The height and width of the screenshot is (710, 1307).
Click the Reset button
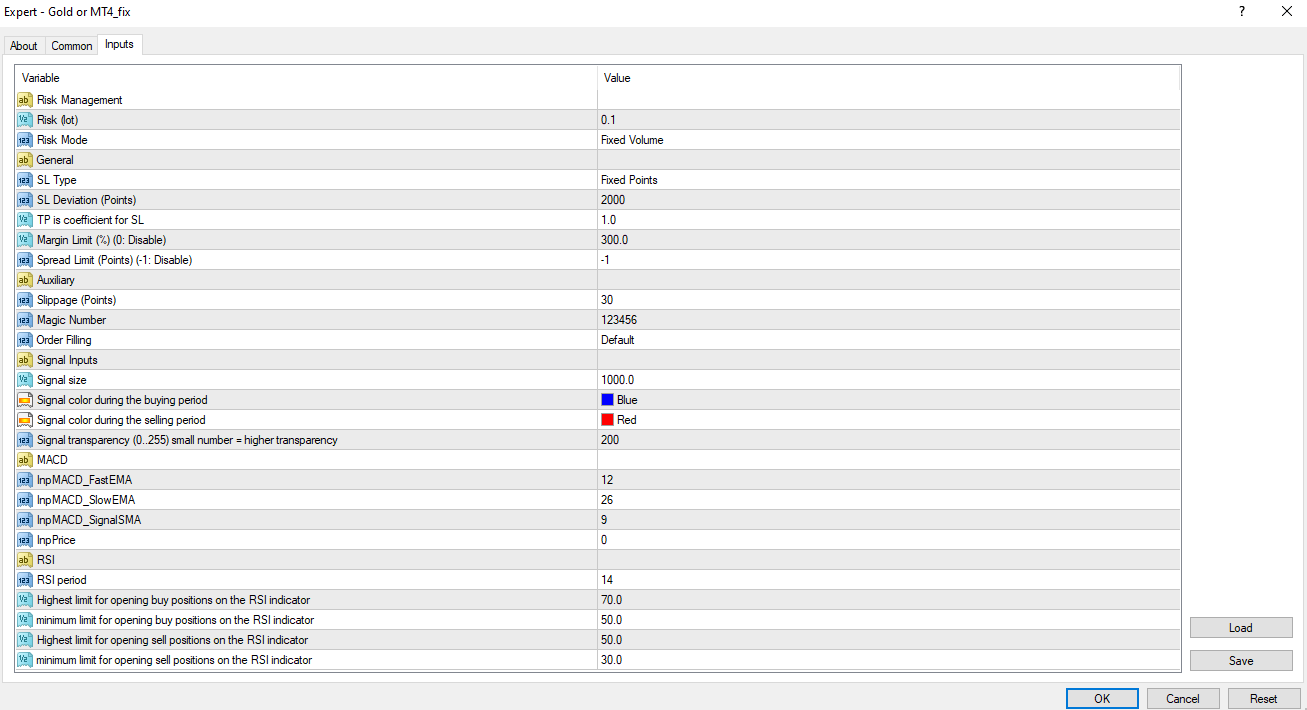(x=1264, y=699)
